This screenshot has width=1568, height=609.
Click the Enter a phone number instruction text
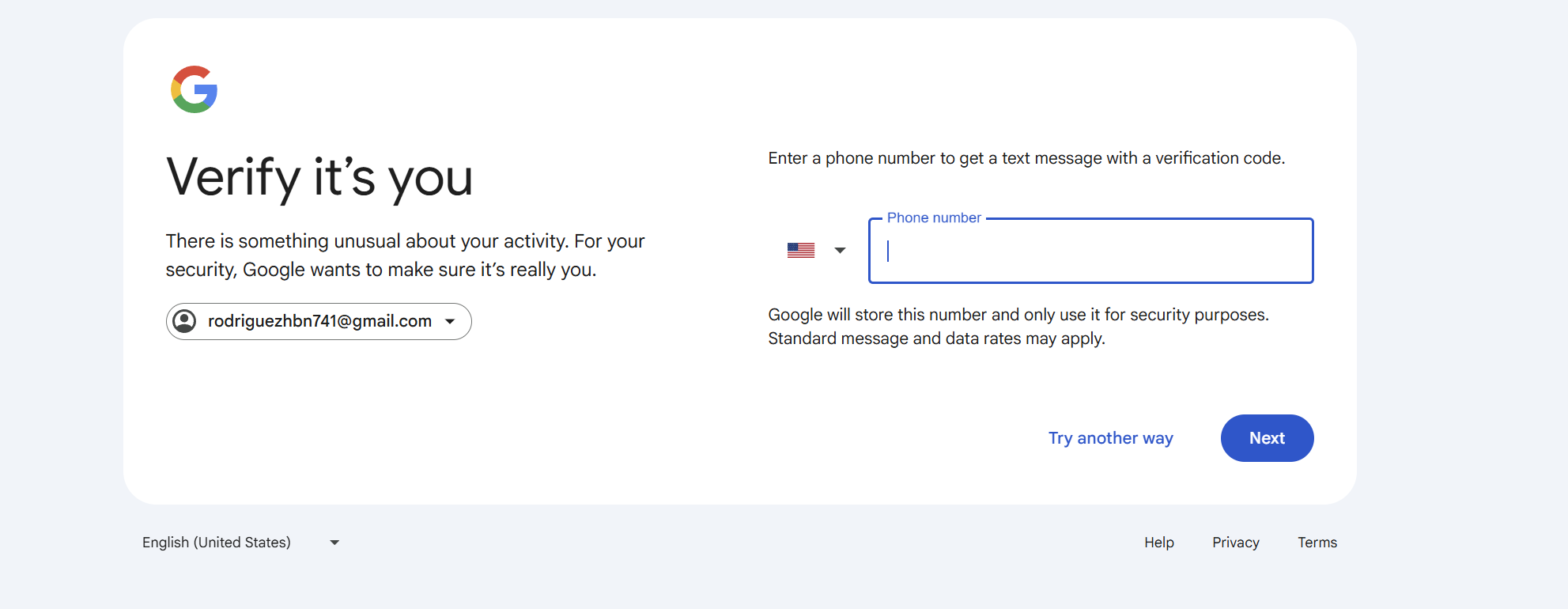click(x=1026, y=158)
